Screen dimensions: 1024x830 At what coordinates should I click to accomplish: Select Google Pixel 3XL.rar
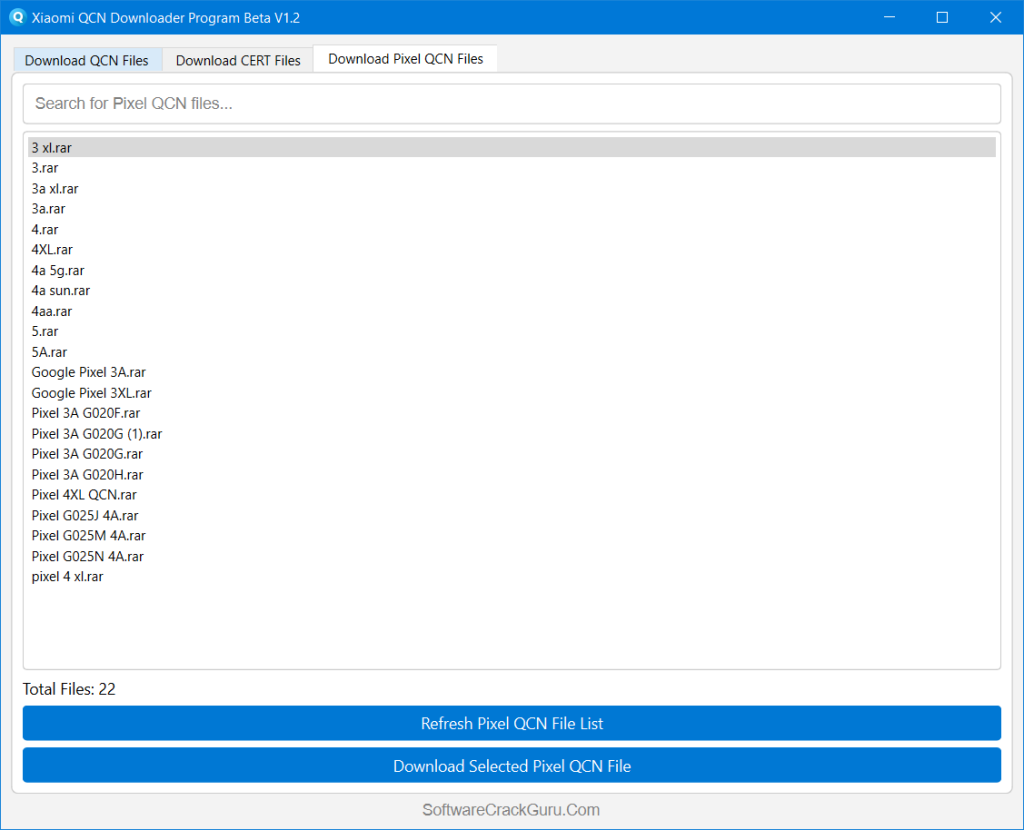[512, 392]
